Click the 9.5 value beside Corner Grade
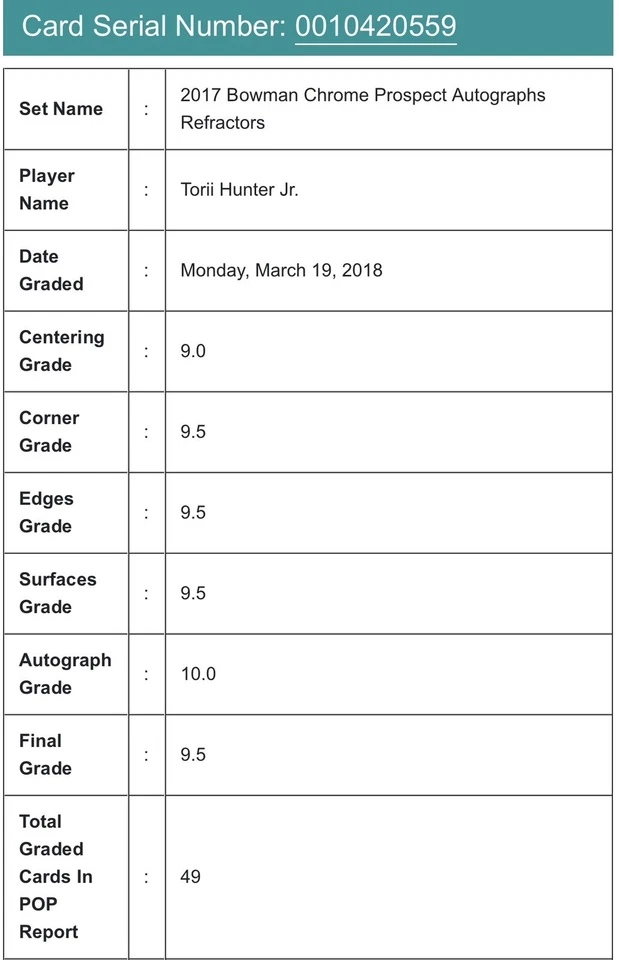This screenshot has height=960, width=619. 193,432
